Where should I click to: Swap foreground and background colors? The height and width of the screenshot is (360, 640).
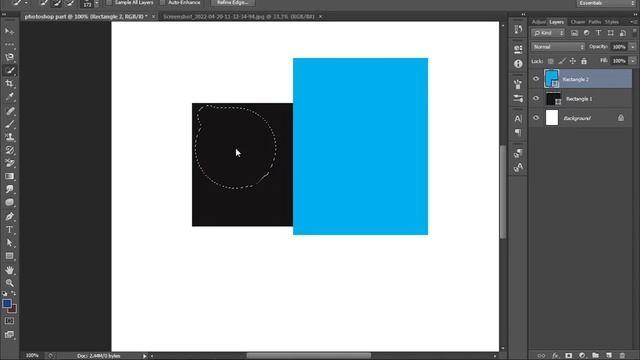13,293
